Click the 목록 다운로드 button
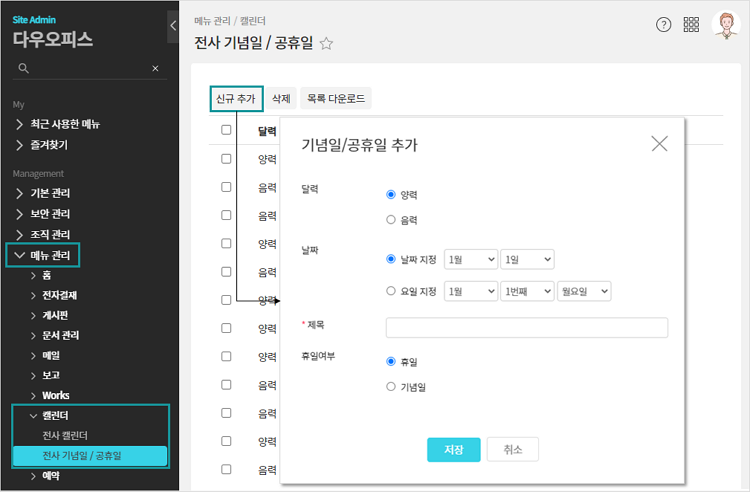 coord(336,98)
